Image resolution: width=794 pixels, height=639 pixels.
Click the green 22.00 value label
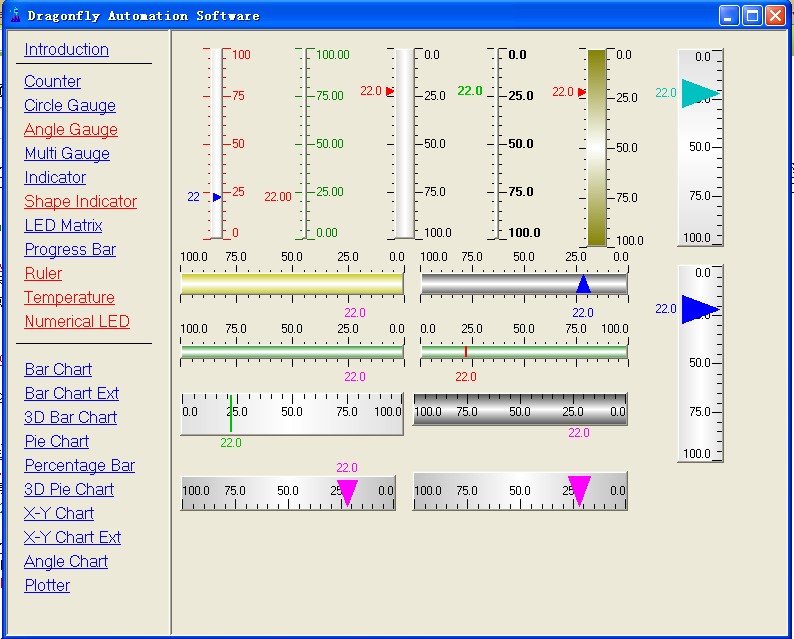(x=277, y=197)
